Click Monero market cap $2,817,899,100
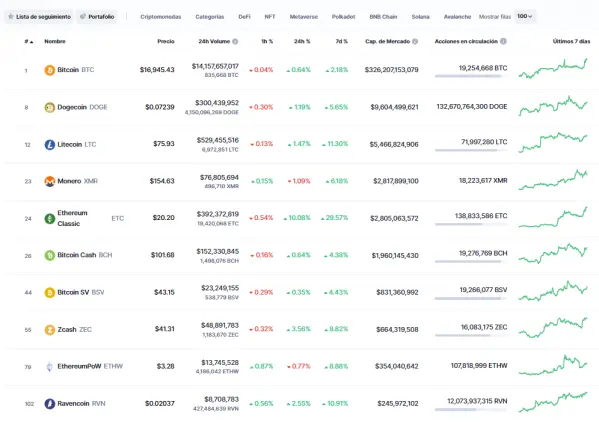 tap(396, 181)
